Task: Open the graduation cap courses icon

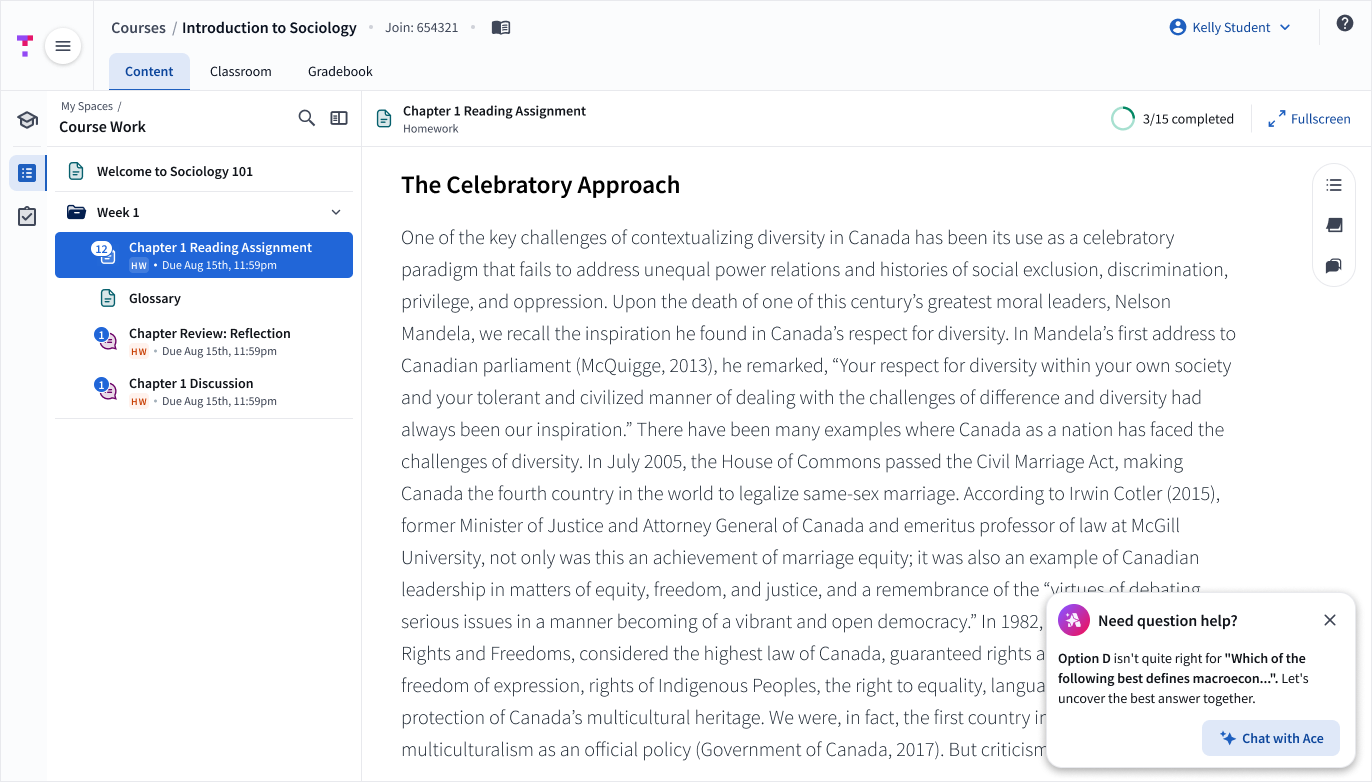Action: tap(27, 121)
